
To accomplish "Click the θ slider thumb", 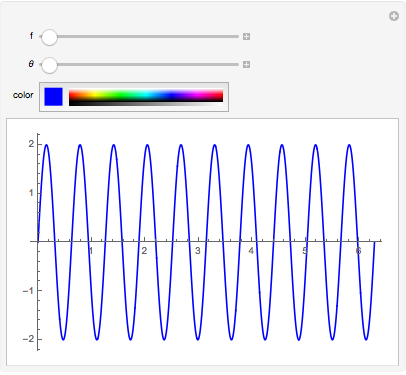I will click(49, 65).
